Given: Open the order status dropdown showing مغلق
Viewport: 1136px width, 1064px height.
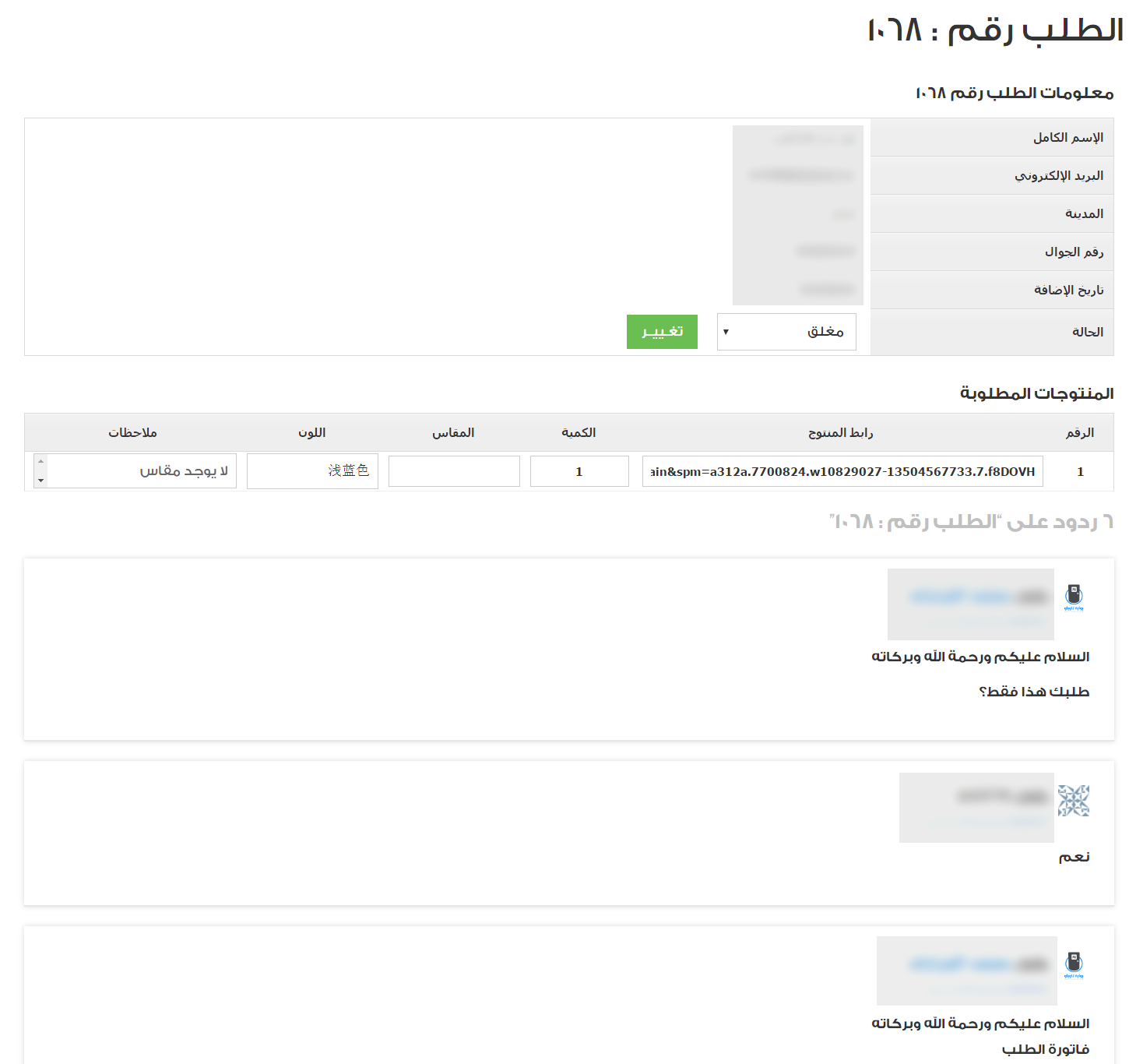Looking at the screenshot, I should coord(786,332).
